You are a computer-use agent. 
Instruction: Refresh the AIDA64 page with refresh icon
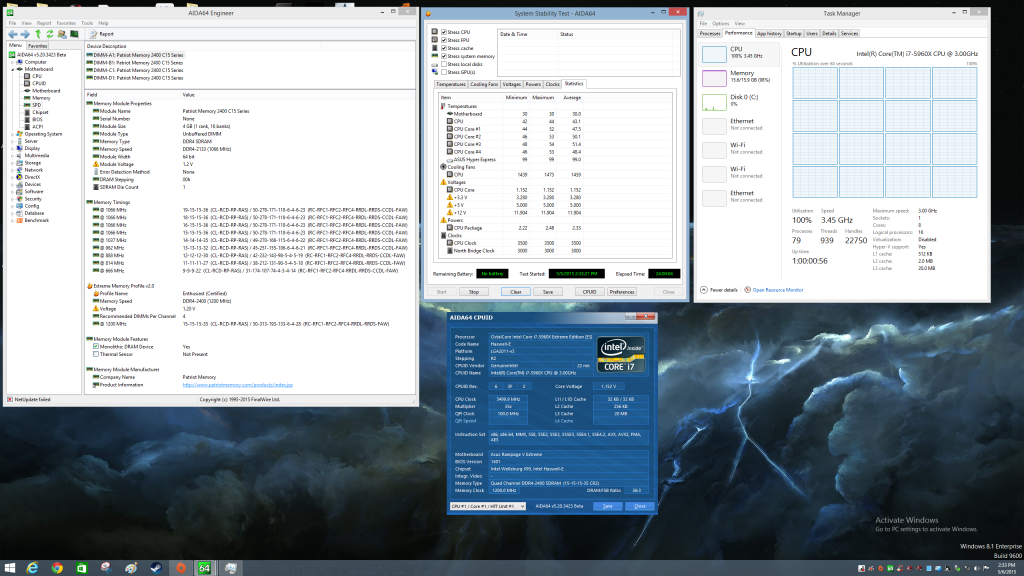(50, 34)
